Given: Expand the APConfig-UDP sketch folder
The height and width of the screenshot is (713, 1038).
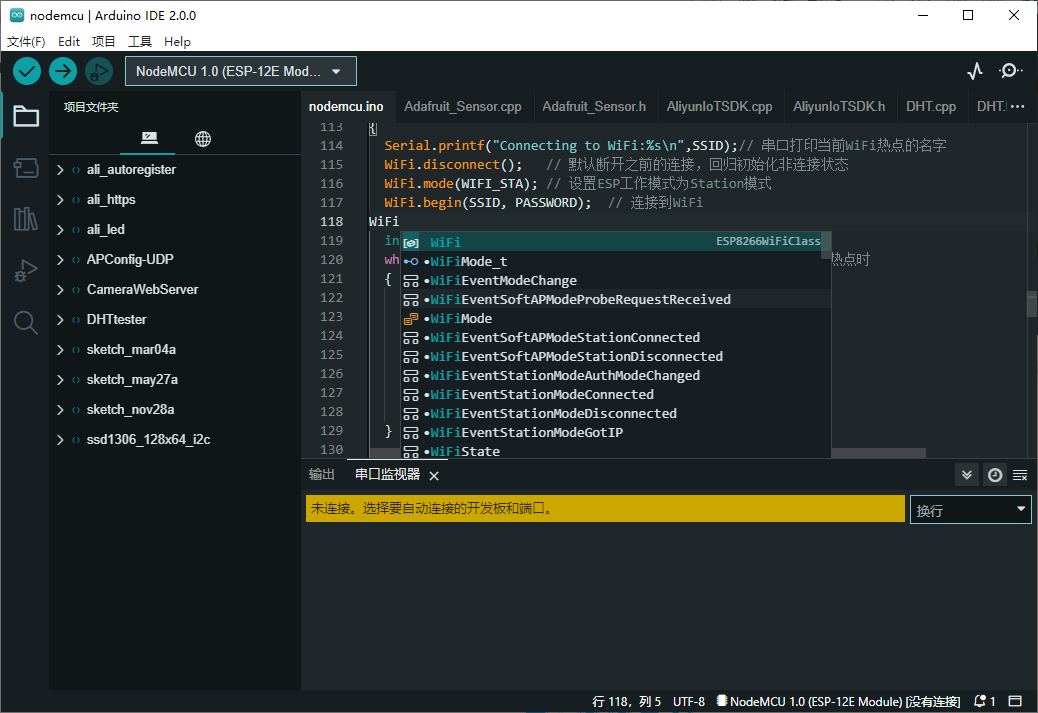Looking at the screenshot, I should 60,260.
